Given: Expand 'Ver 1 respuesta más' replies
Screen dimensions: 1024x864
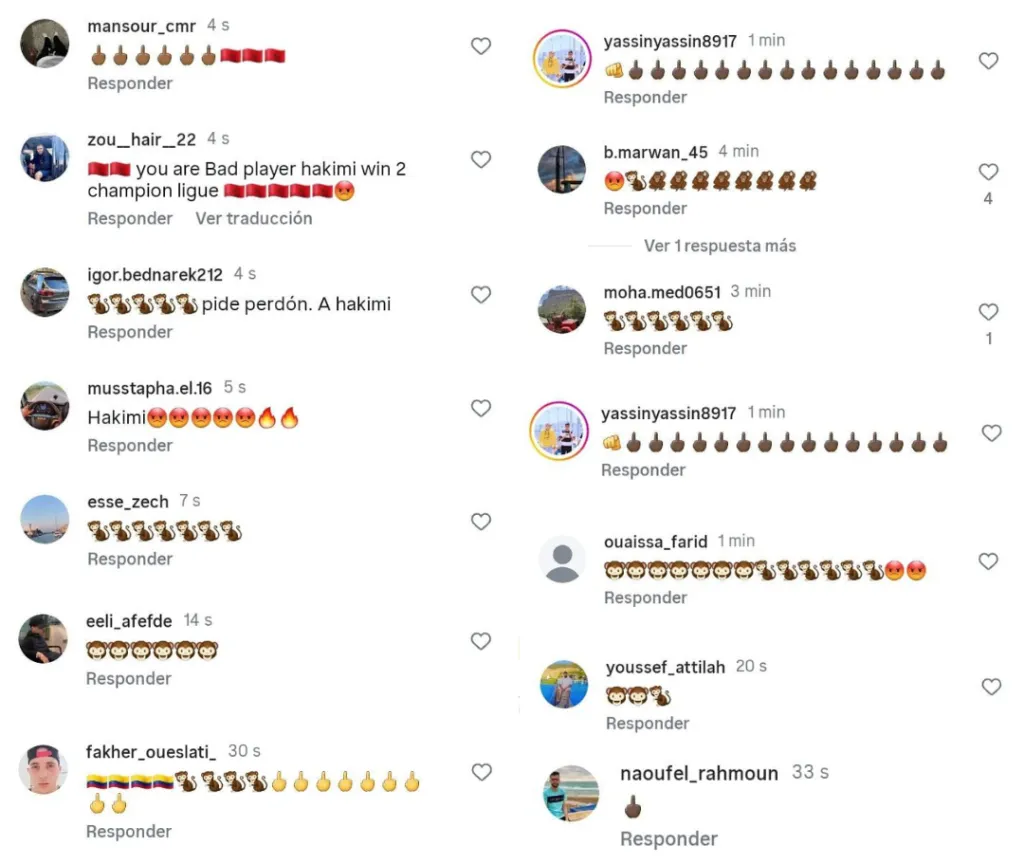Looking at the screenshot, I should 720,246.
